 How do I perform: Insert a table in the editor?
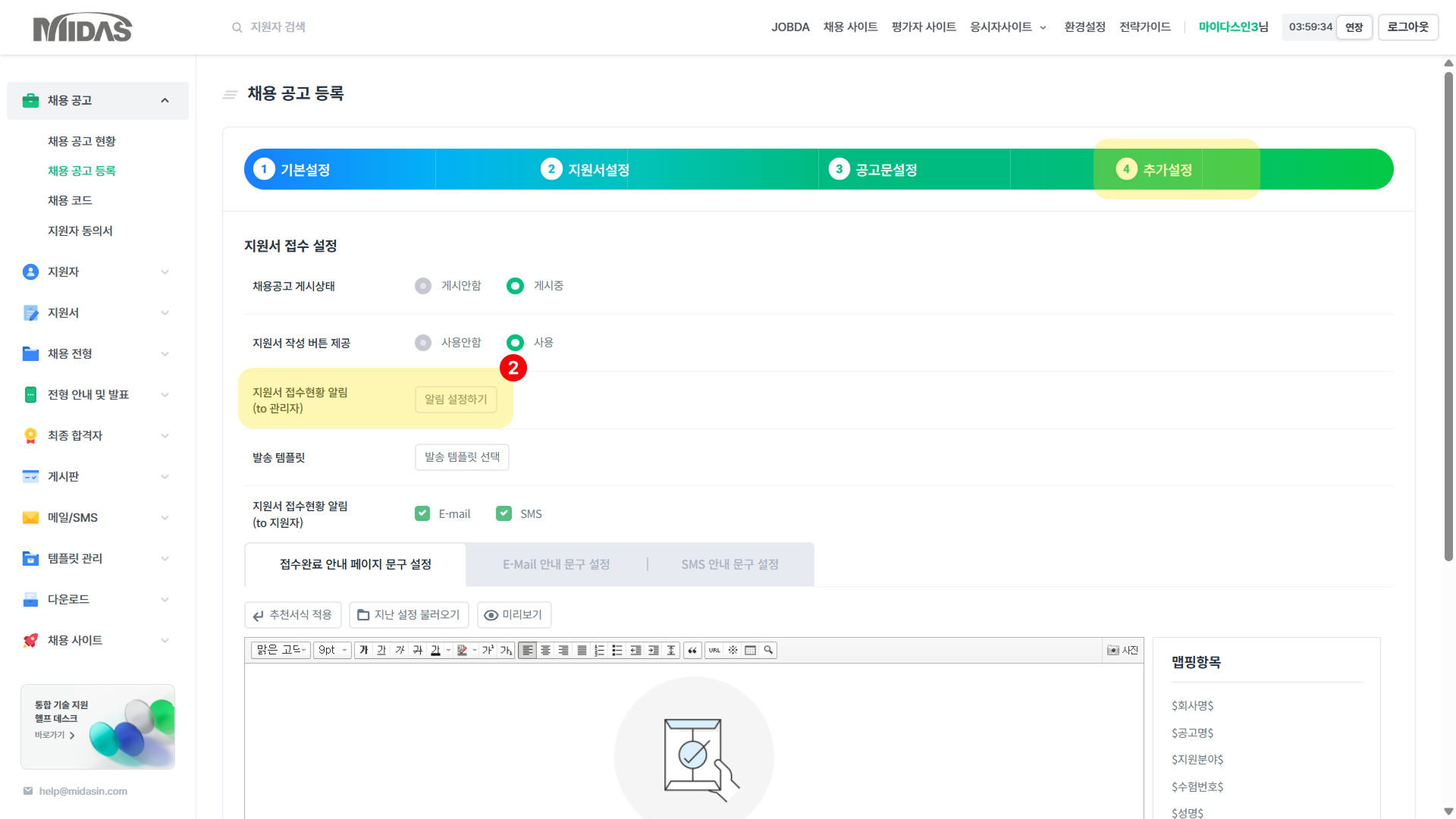pyautogui.click(x=750, y=650)
